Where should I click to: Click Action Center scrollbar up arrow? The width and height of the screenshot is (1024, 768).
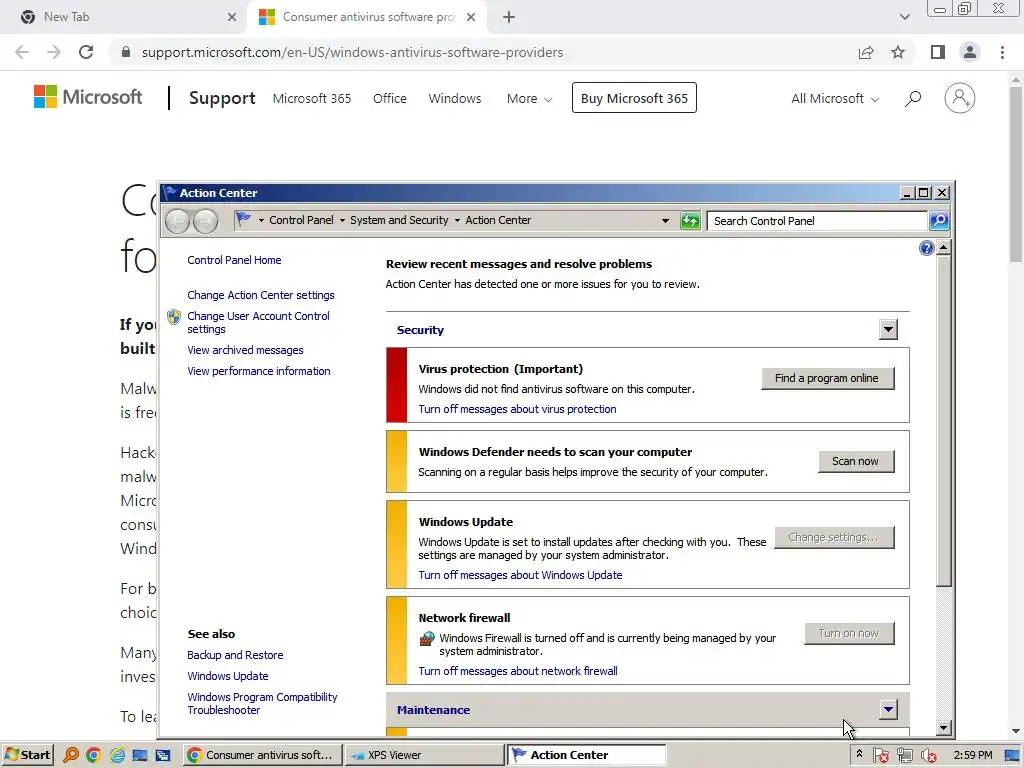944,248
